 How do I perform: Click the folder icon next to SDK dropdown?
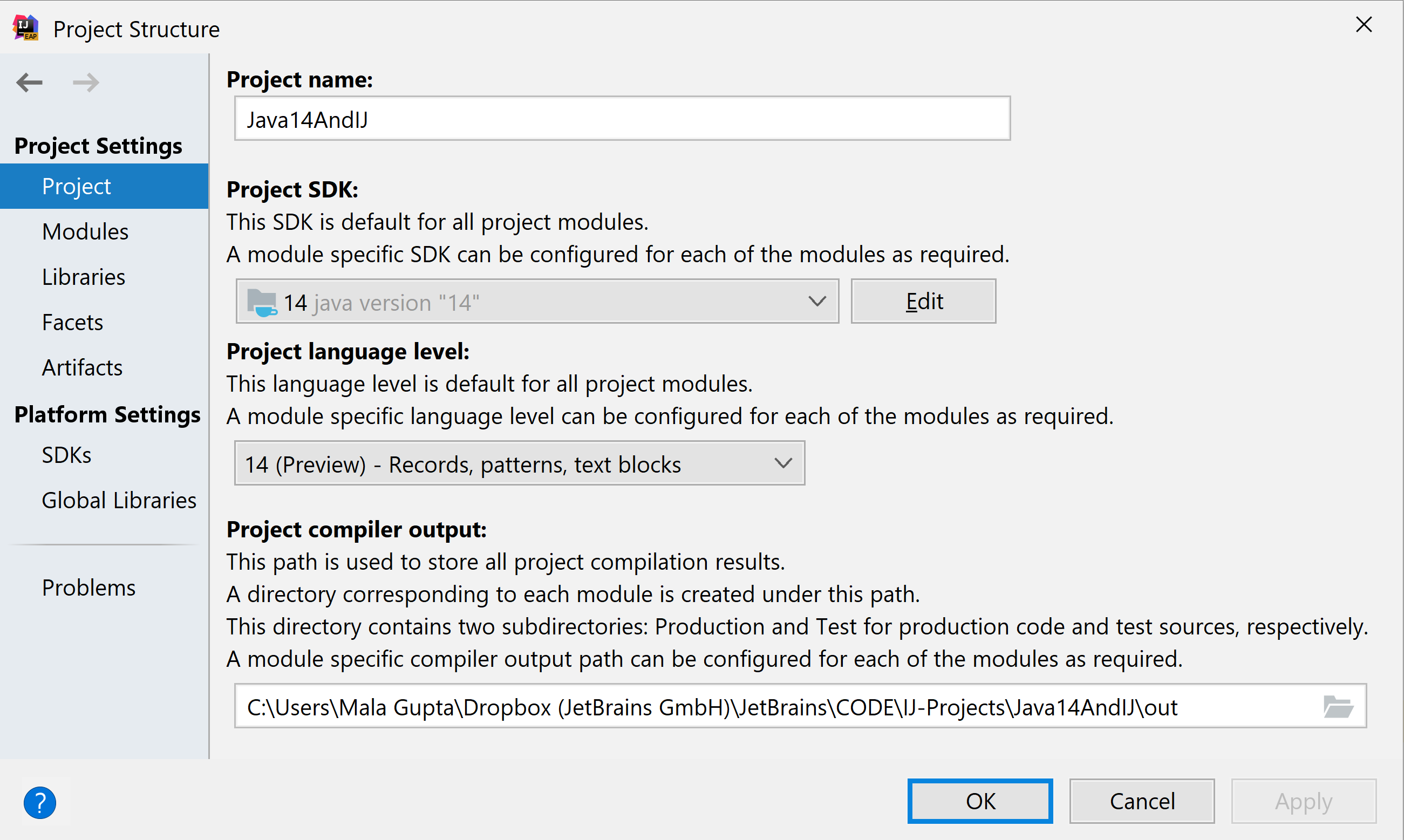tap(262, 301)
